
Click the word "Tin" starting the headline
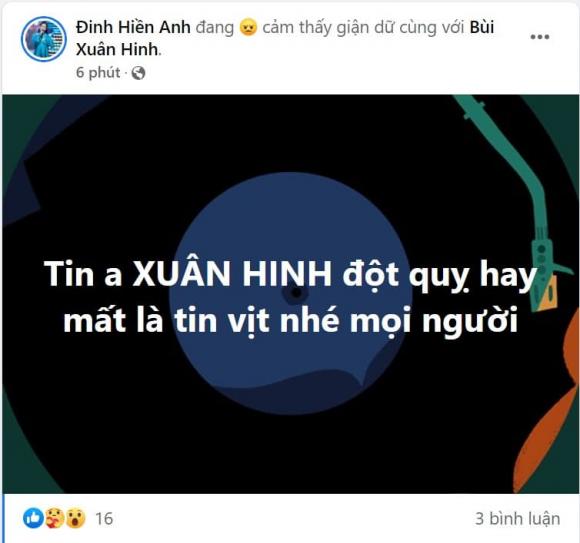(69, 274)
